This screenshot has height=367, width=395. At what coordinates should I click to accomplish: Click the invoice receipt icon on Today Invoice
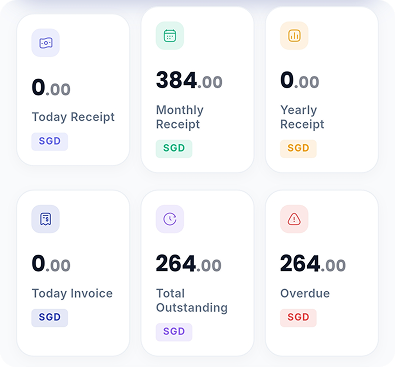tap(46, 219)
